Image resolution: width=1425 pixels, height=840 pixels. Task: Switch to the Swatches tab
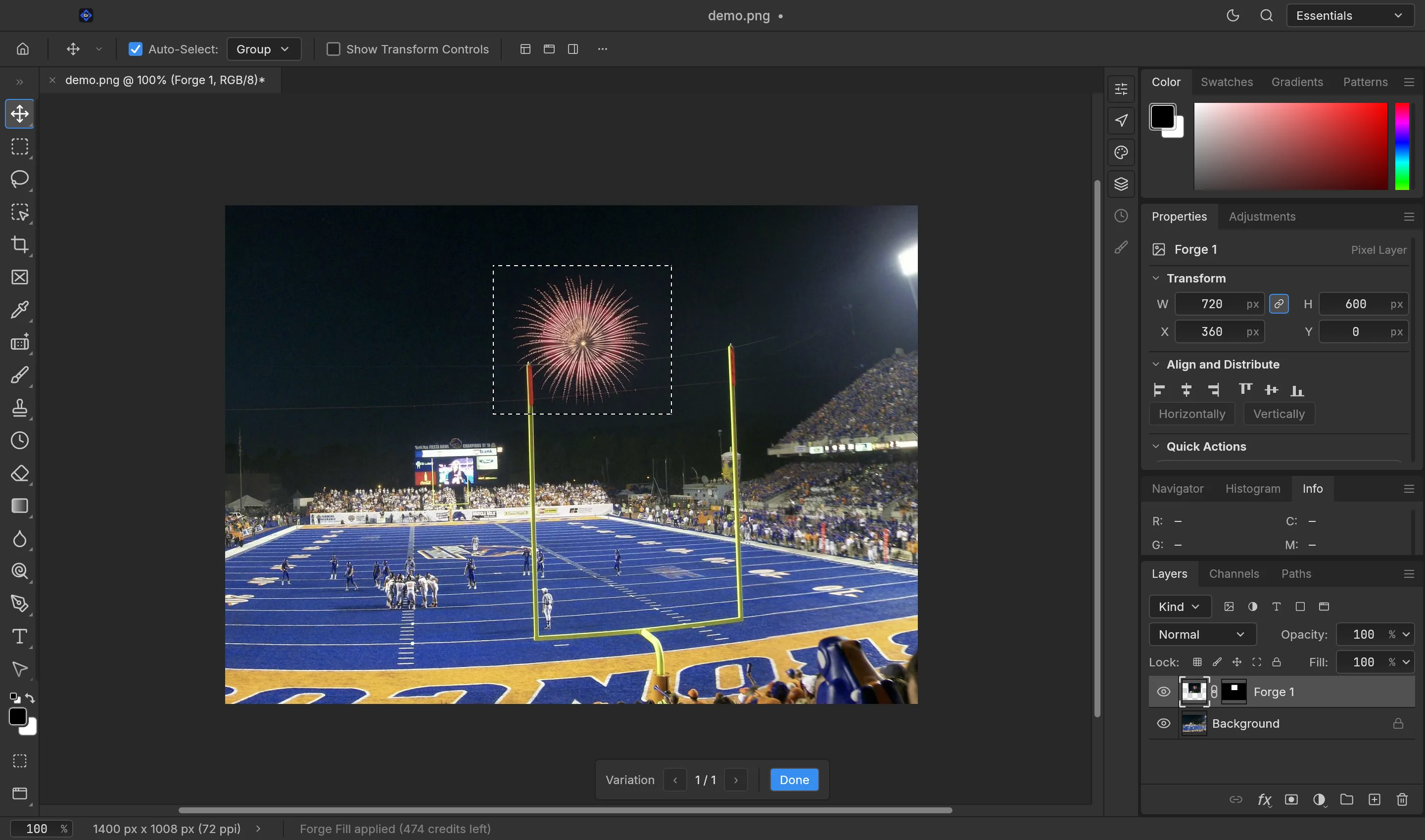point(1227,82)
